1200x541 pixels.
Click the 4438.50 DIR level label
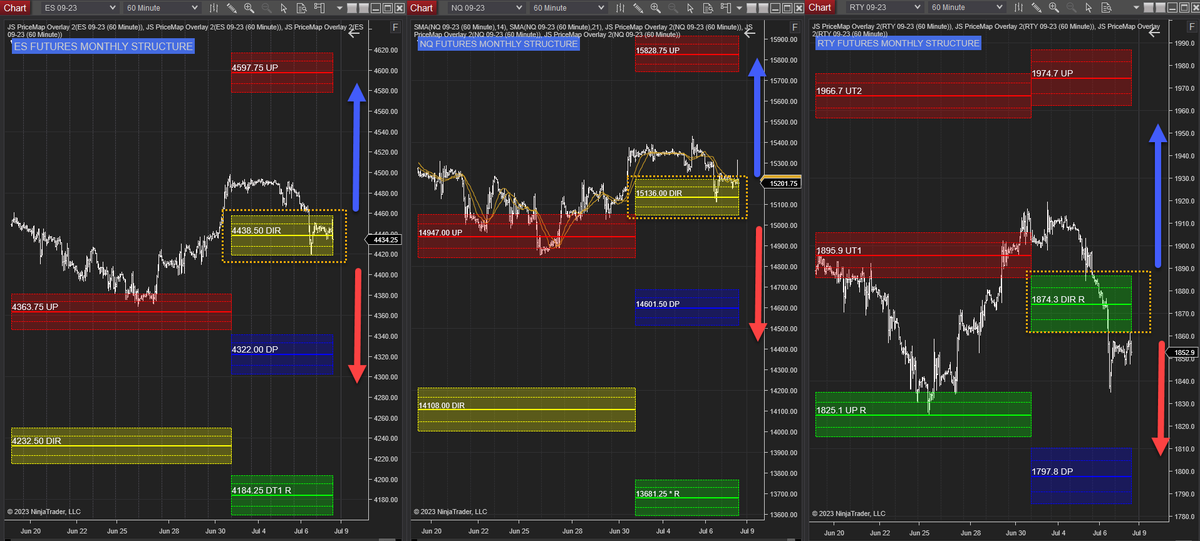258,230
